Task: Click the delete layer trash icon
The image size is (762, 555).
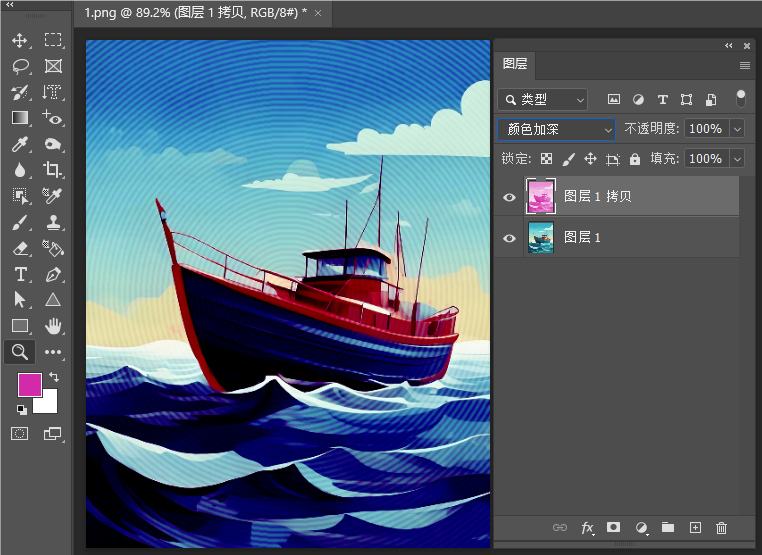Action: point(721,528)
